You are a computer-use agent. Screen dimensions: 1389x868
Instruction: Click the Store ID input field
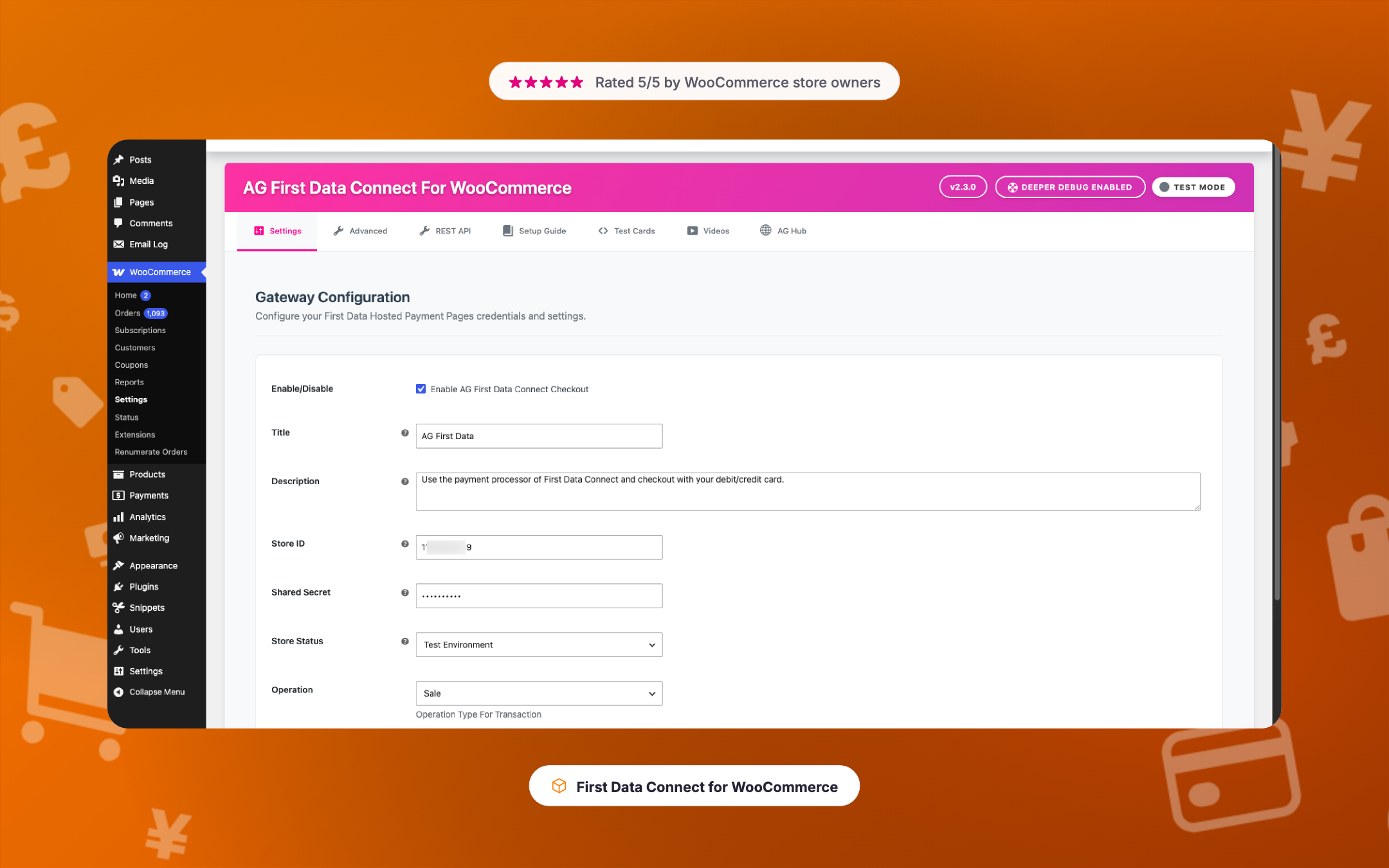click(539, 547)
